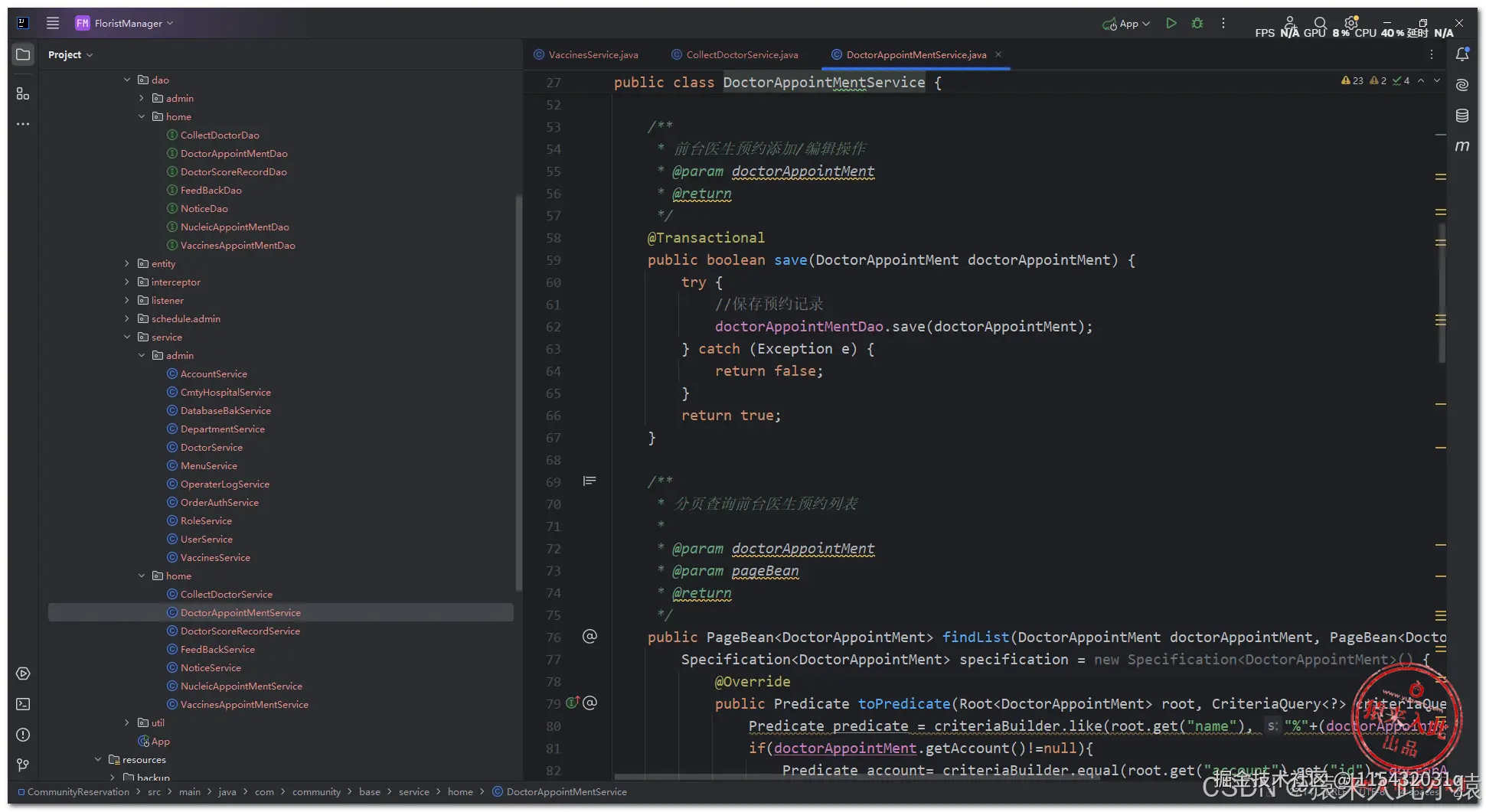Open the Maven tool window
Screen dimensions: 1486x812
point(1462,146)
